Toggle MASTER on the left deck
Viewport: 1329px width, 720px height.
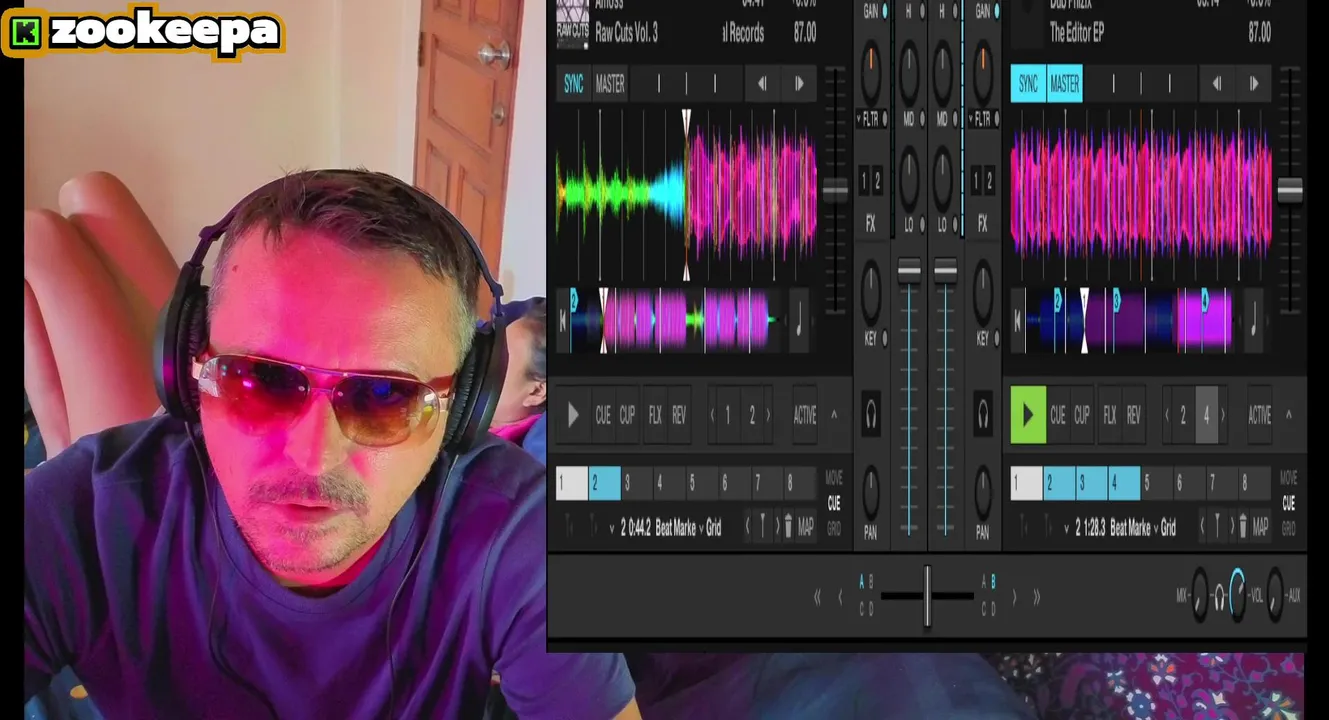[610, 84]
